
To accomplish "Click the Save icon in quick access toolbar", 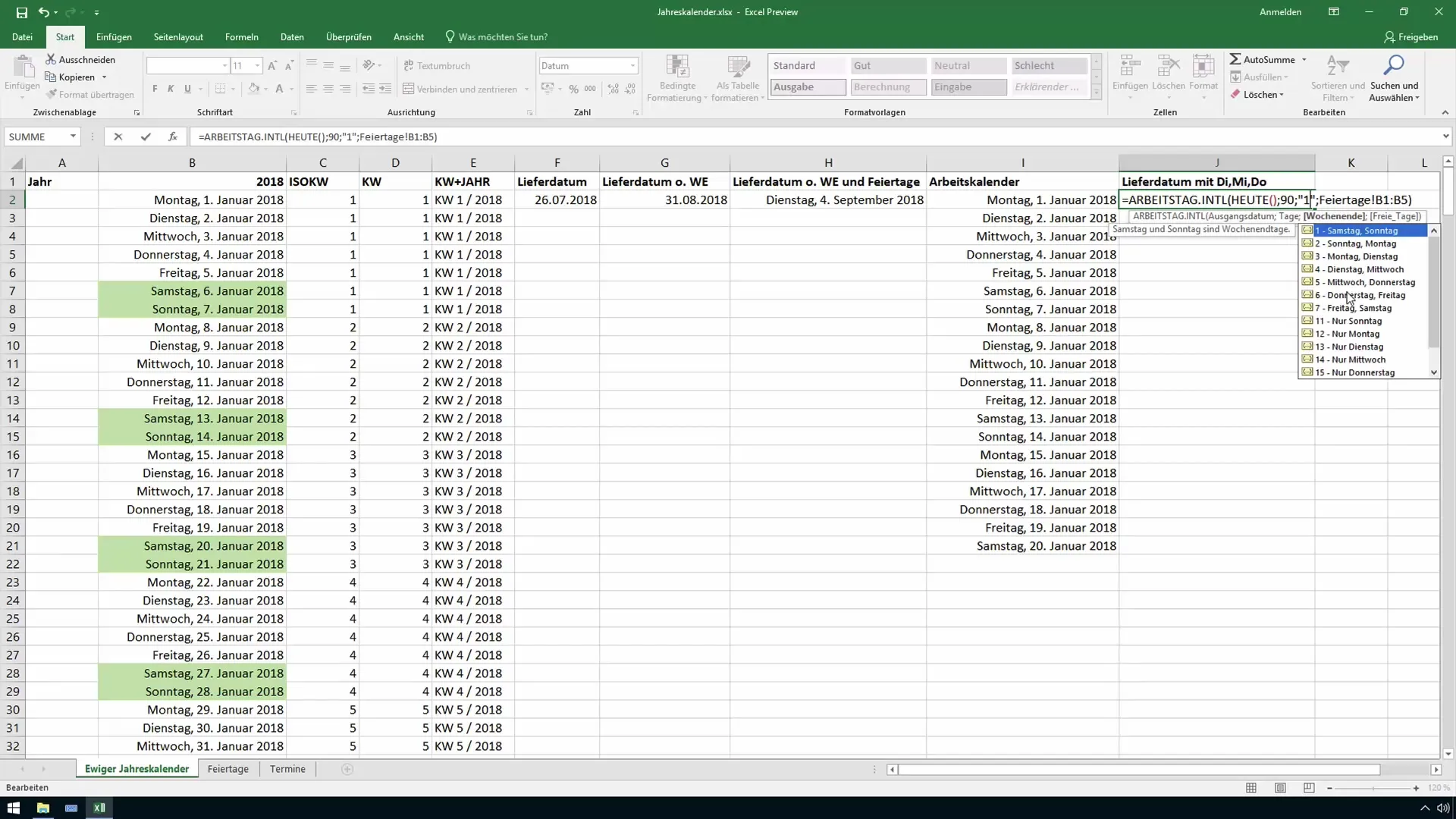I will pyautogui.click(x=21, y=12).
